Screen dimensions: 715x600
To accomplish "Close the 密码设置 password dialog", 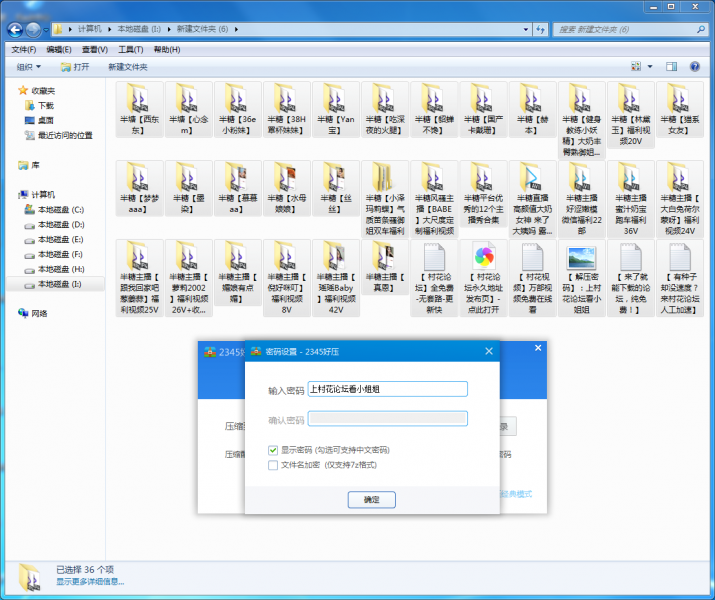I will click(491, 351).
